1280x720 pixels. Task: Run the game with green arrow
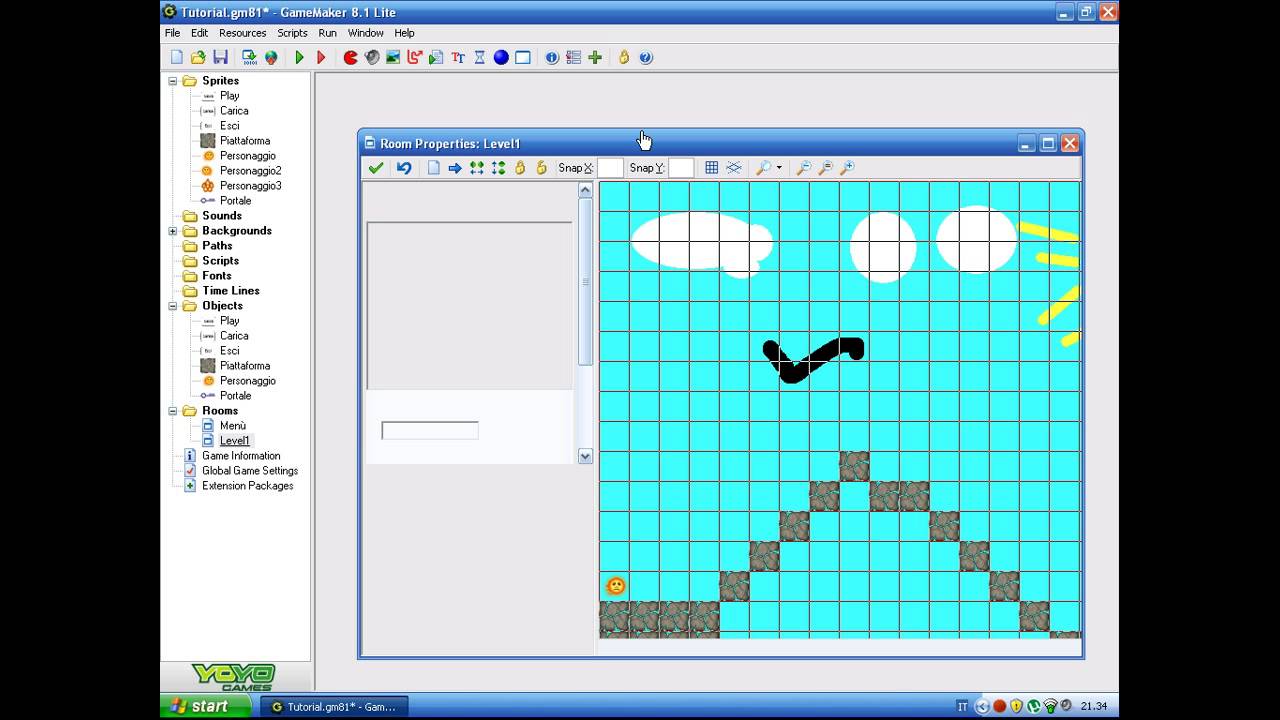[x=299, y=58]
